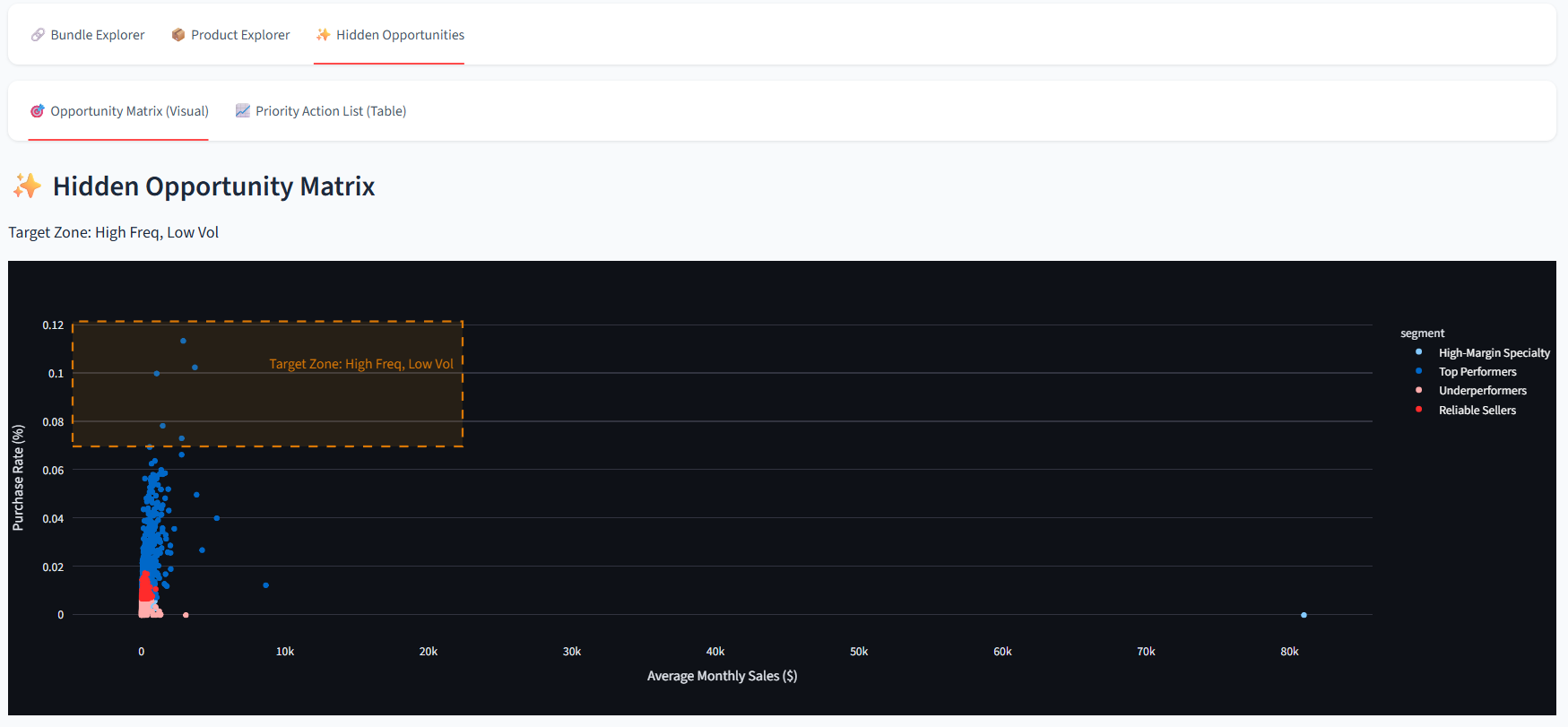
Task: Toggle the Underperformers legend label
Action: point(1482,390)
